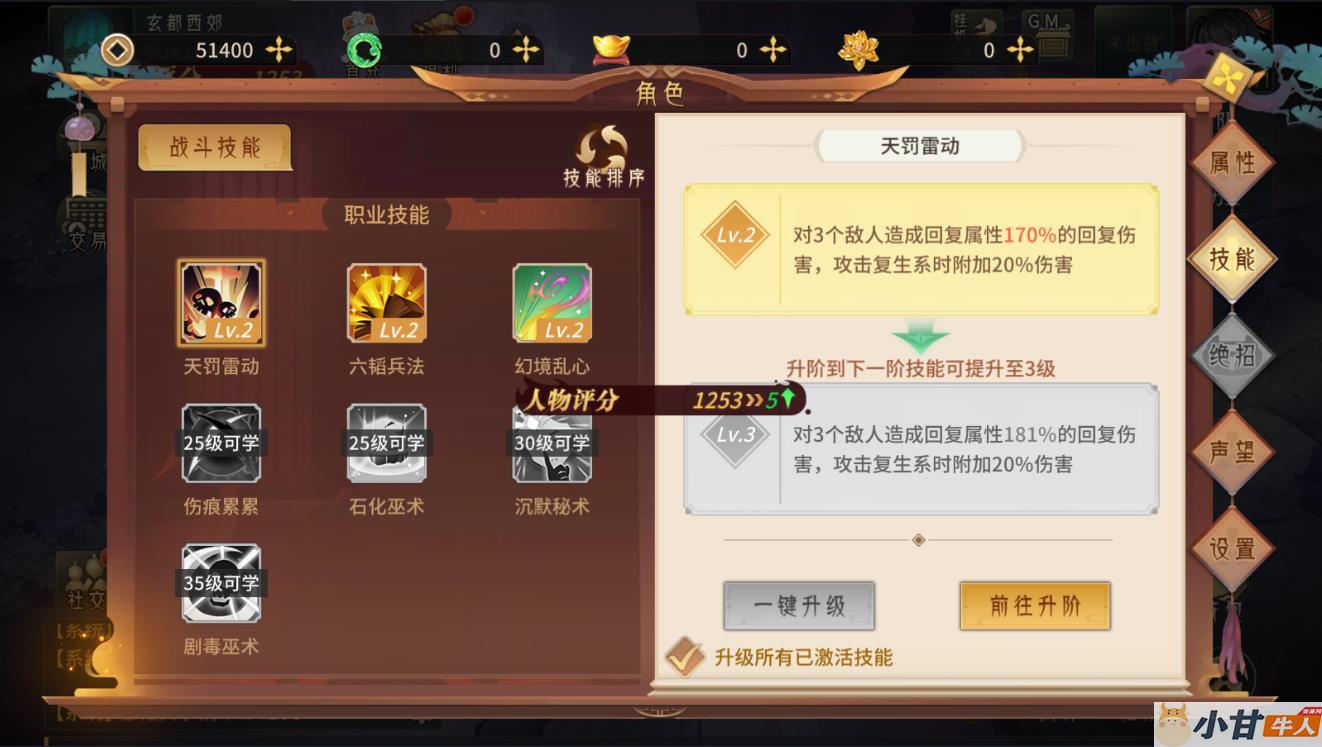
Task: Select the 幻境乱心 skill icon
Action: (552, 303)
